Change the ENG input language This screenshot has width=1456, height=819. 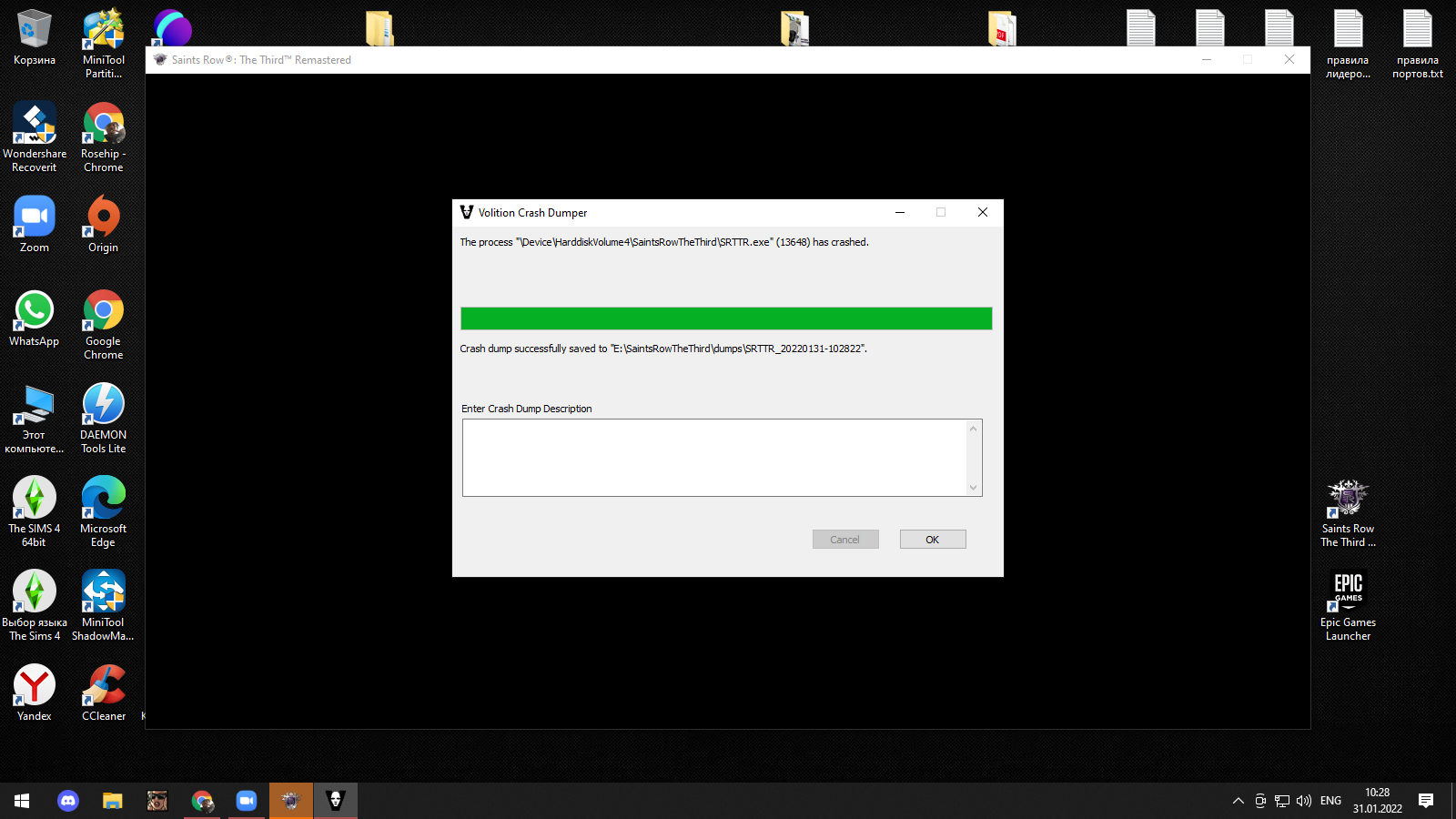pyautogui.click(x=1330, y=801)
